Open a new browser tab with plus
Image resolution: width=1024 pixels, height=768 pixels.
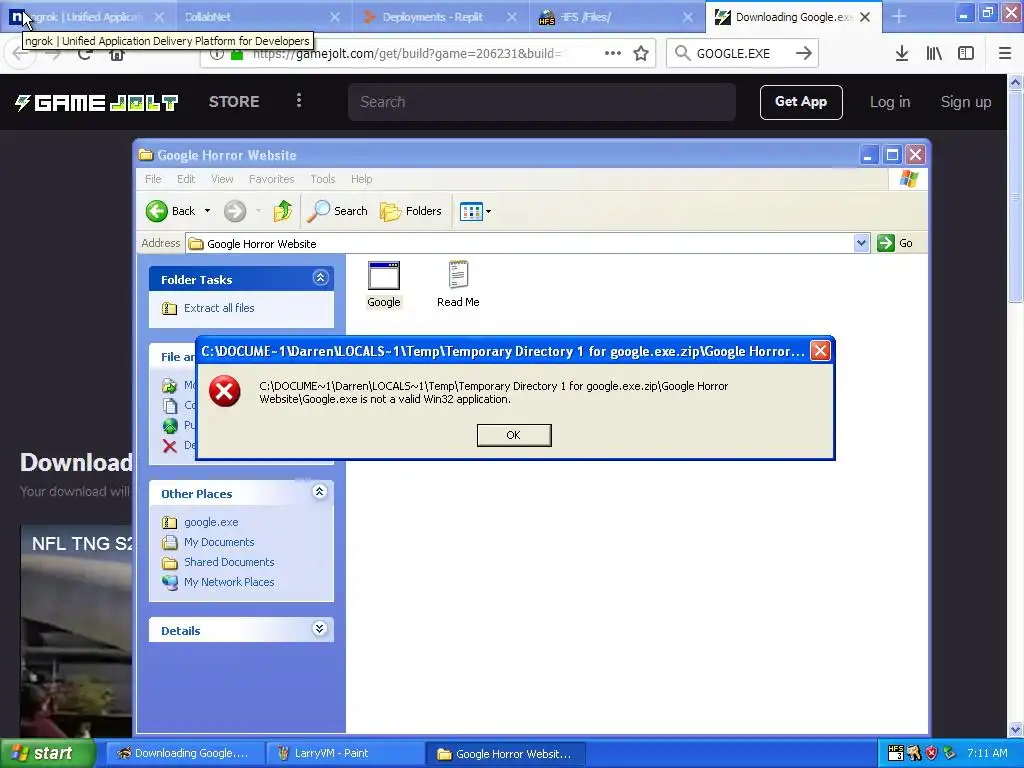point(899,17)
